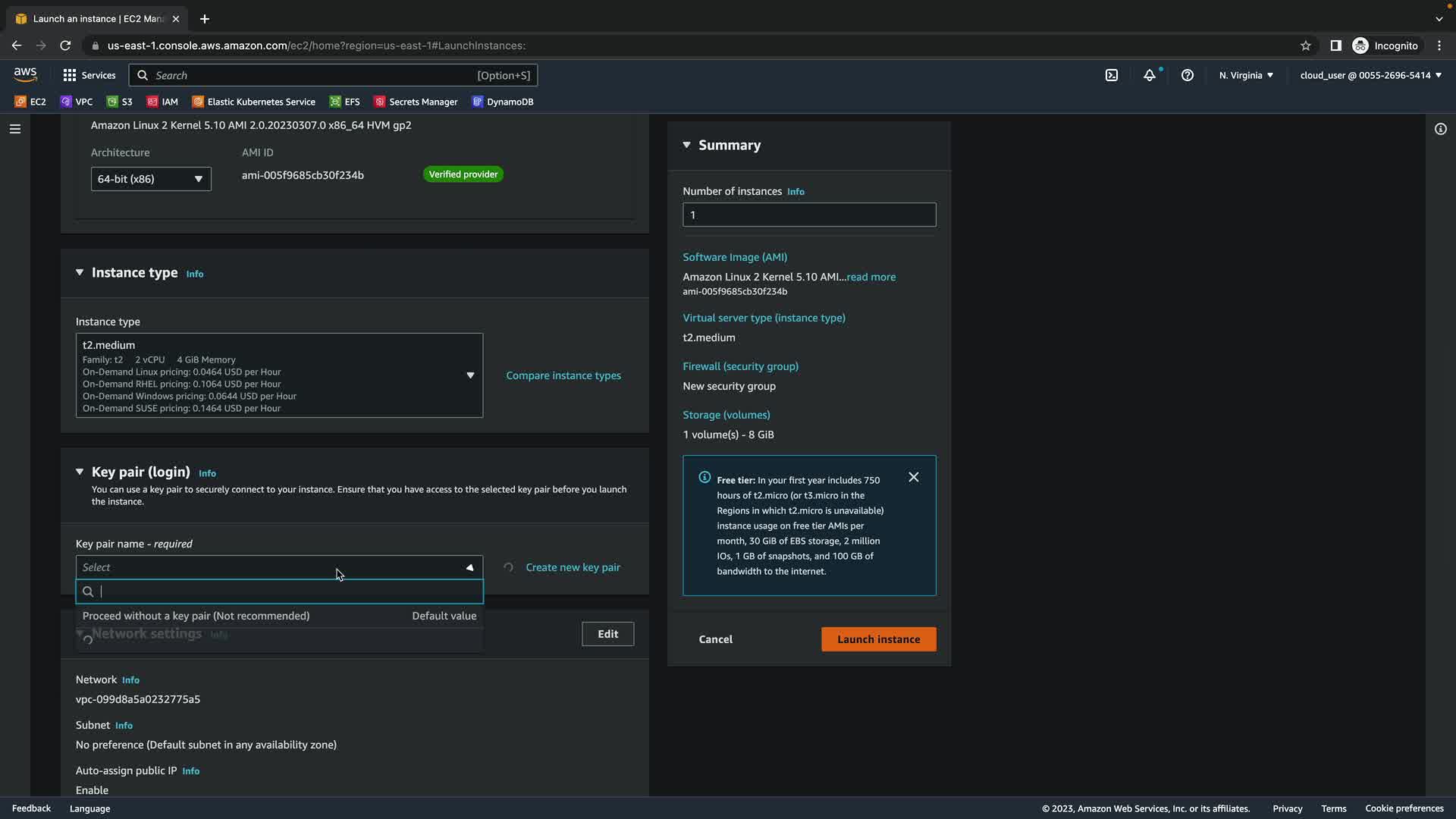
Task: Open the Secrets Manager shortcut
Action: coord(416,102)
